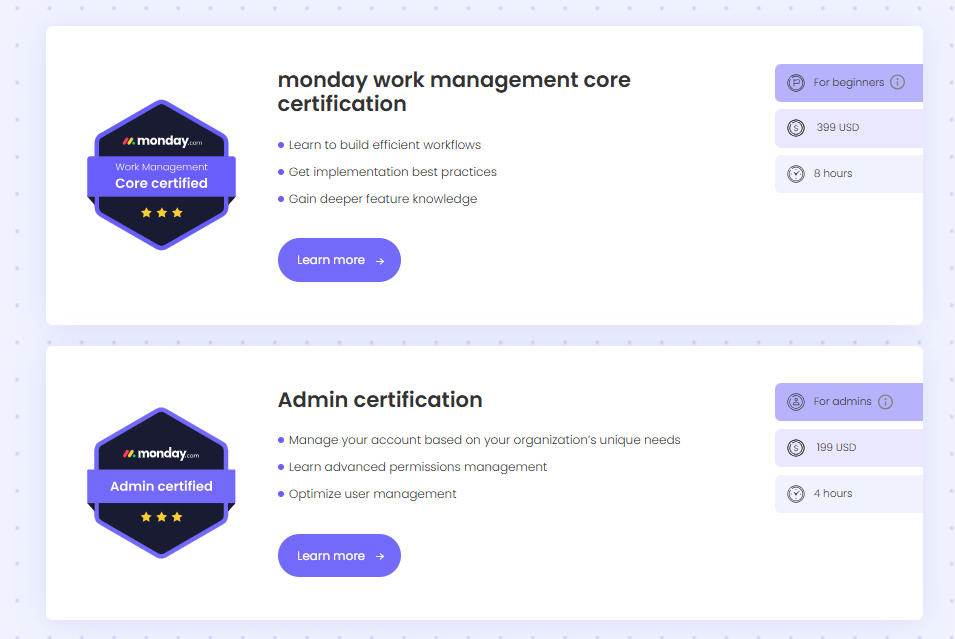Click the Optimize user management bullet
The width and height of the screenshot is (955, 639).
pyautogui.click(x=372, y=494)
